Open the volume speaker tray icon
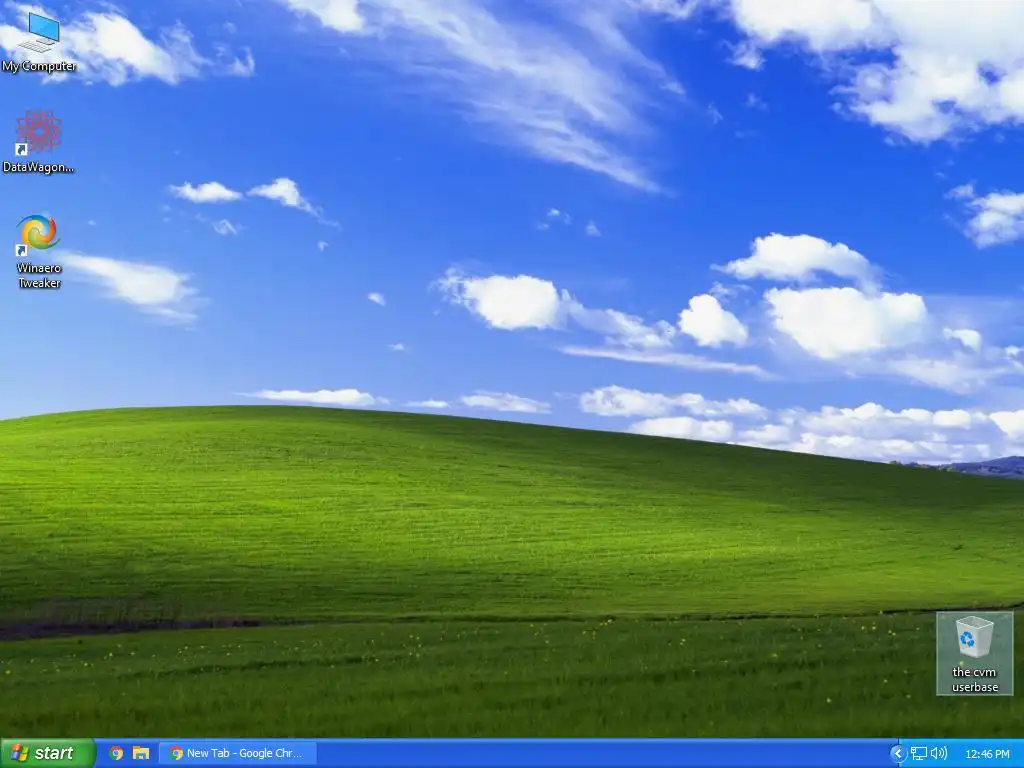The image size is (1024, 768). 938,754
